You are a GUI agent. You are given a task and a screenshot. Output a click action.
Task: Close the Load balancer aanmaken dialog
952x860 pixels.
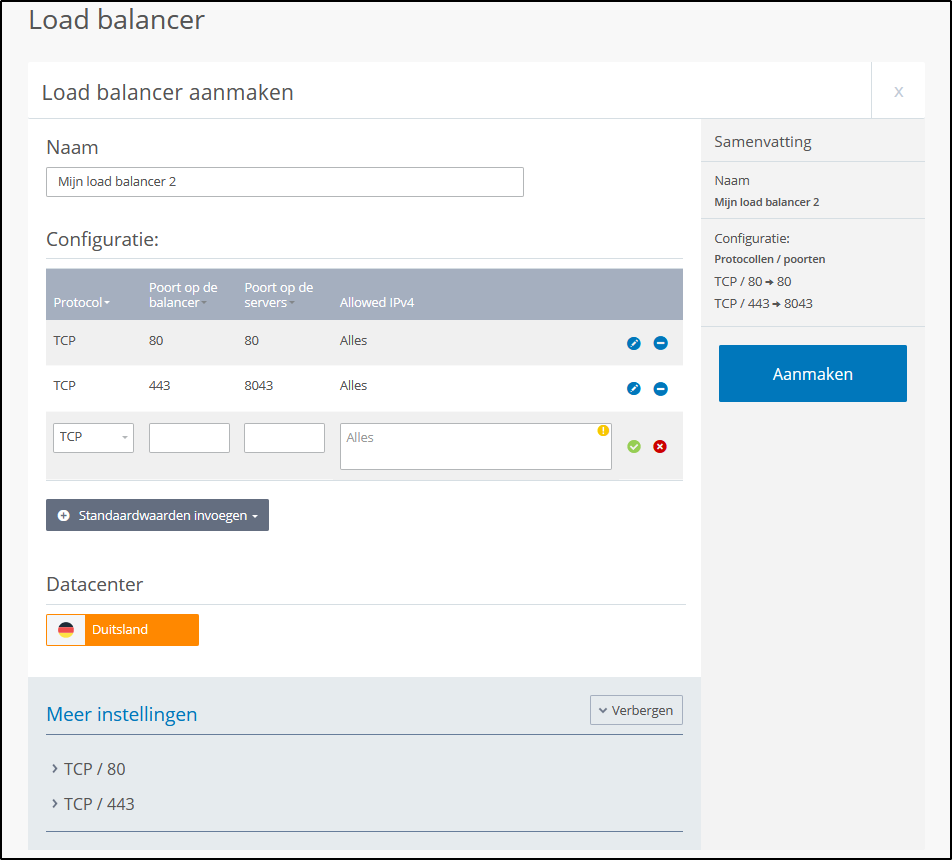tap(898, 92)
